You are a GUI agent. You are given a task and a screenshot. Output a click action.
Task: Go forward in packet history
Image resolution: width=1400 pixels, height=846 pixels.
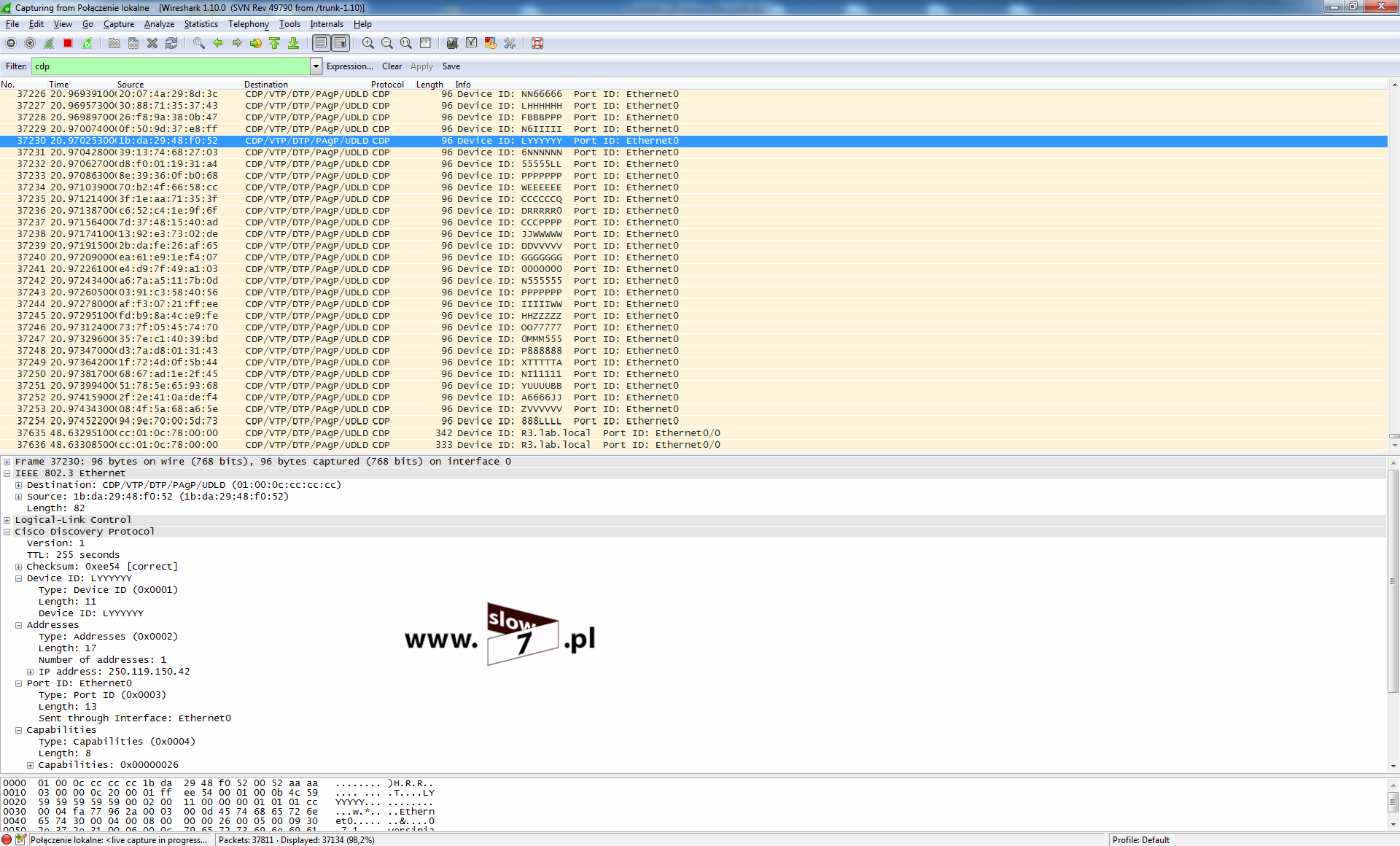pos(237,43)
